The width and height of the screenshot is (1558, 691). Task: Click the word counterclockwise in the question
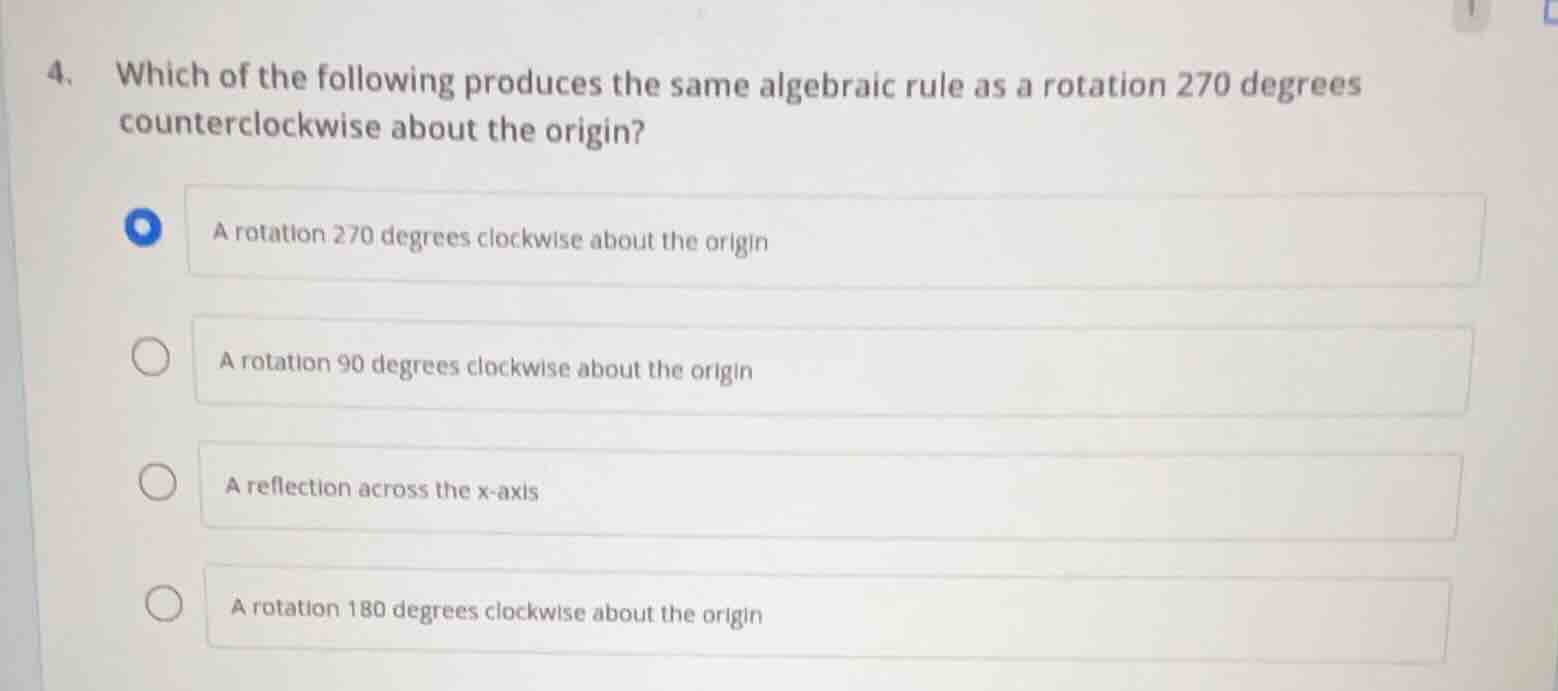(x=247, y=128)
